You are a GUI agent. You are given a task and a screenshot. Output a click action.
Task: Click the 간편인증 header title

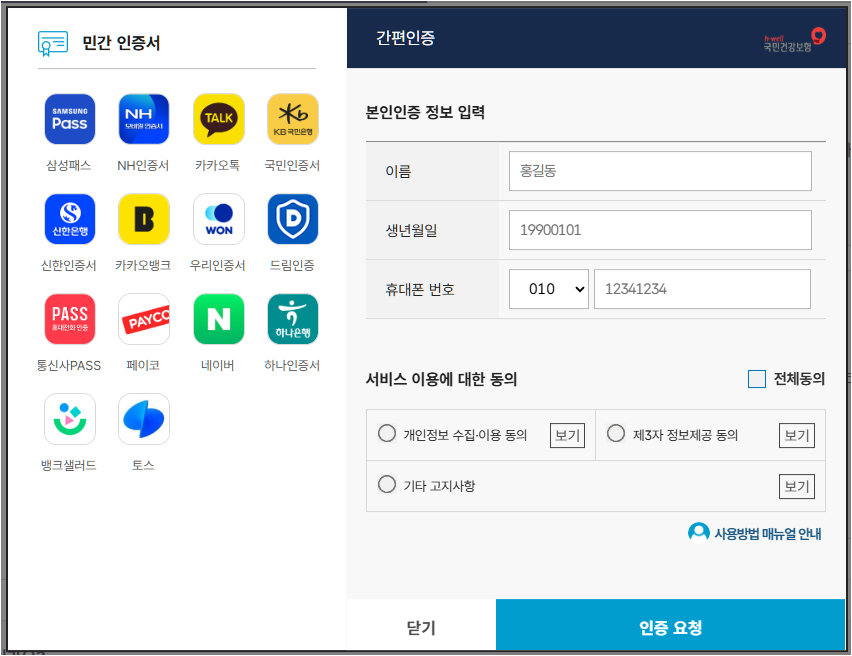point(406,38)
